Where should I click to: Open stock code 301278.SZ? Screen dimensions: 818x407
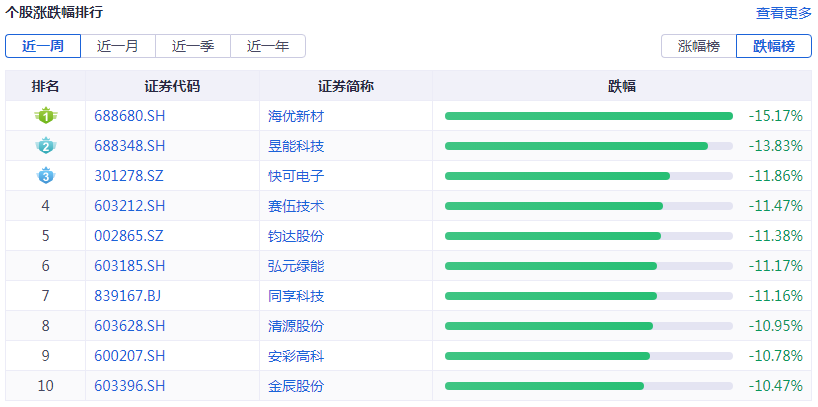[129, 176]
